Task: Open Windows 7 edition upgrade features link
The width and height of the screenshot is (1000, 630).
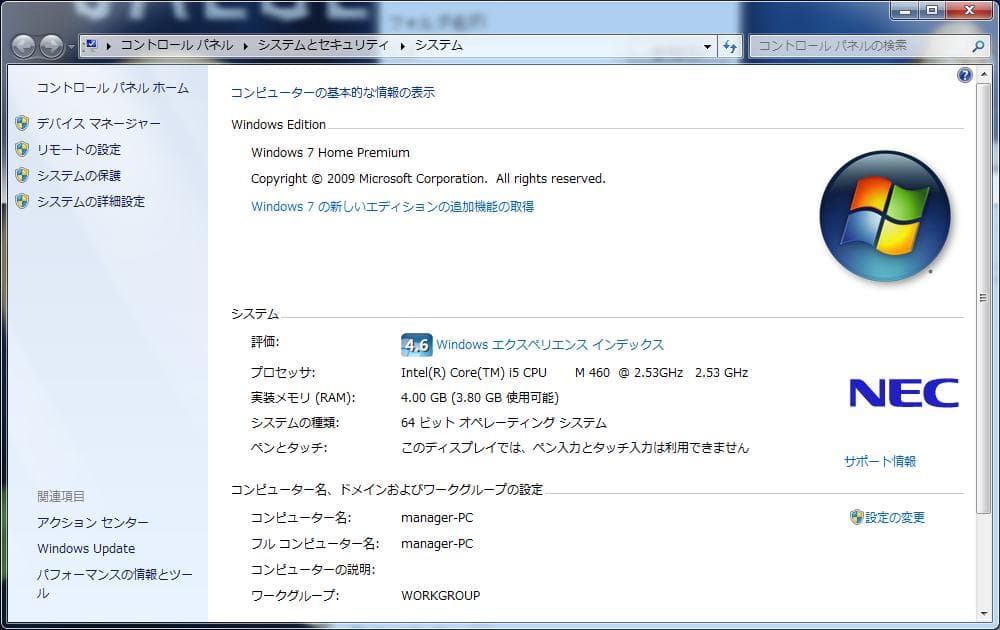Action: pos(392,207)
